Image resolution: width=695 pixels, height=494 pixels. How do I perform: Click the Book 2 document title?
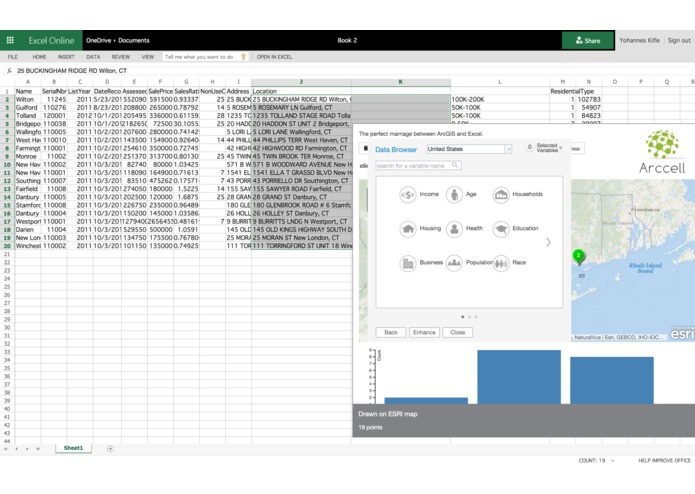tap(347, 40)
